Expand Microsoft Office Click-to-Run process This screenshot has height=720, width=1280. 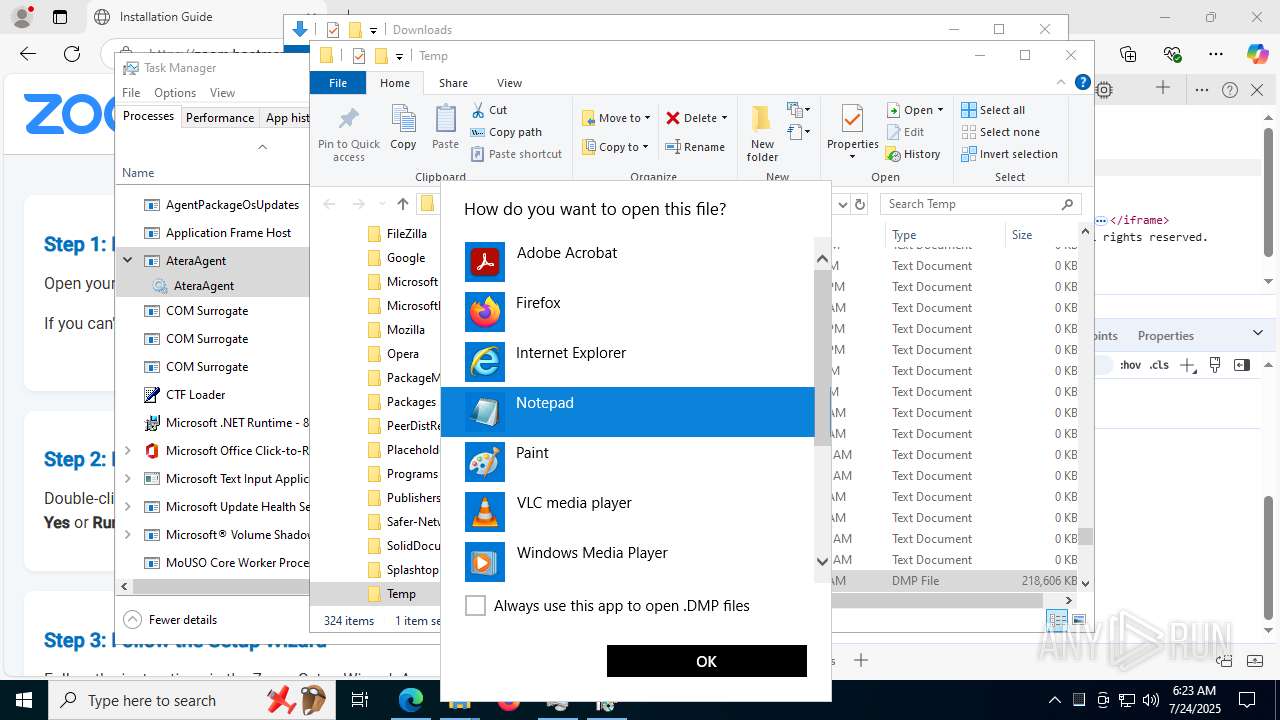click(x=127, y=451)
